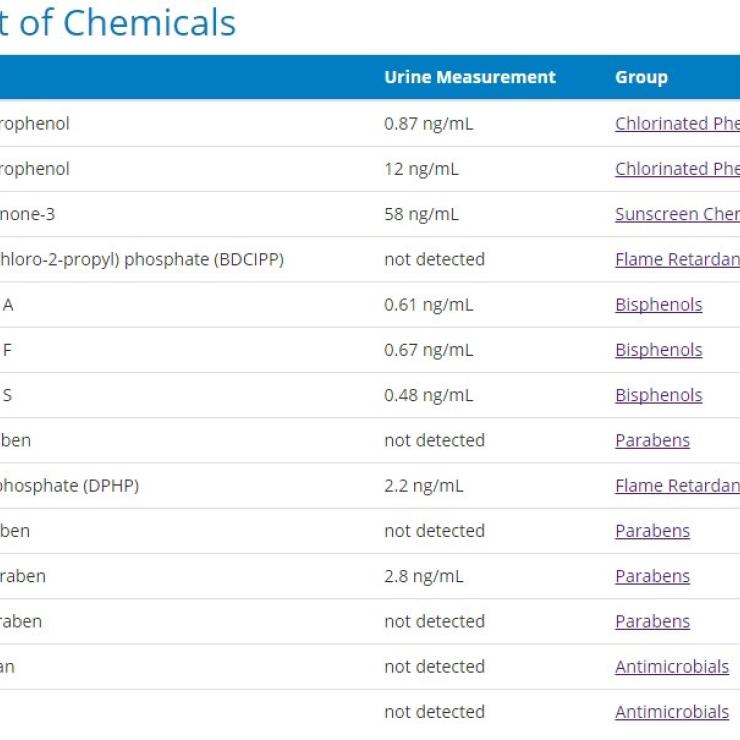The height and width of the screenshot is (740, 740).
Task: Open Parabens link directly above DPHP row
Action: pyautogui.click(x=652, y=440)
